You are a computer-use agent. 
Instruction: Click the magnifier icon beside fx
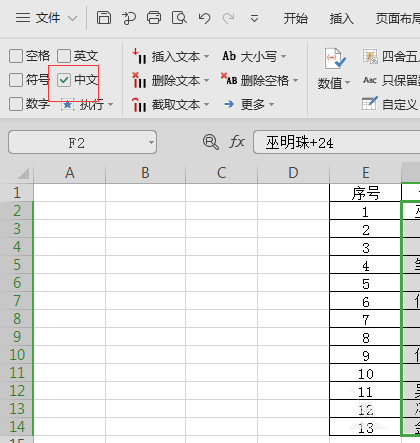click(x=211, y=142)
